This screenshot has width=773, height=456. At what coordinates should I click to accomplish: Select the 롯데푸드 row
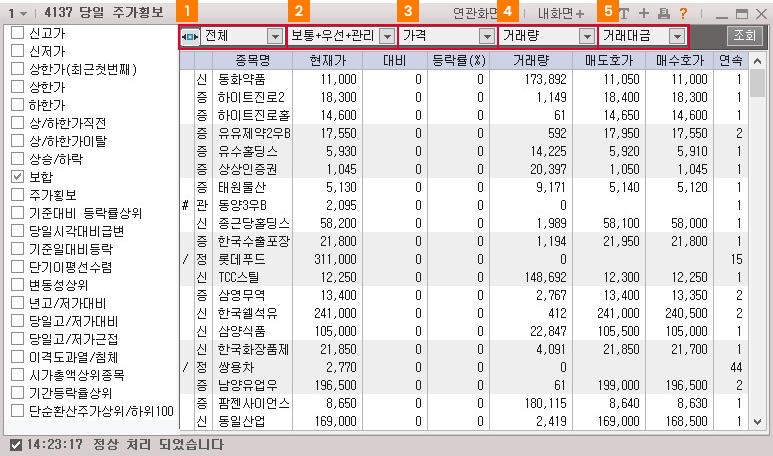coord(463,259)
